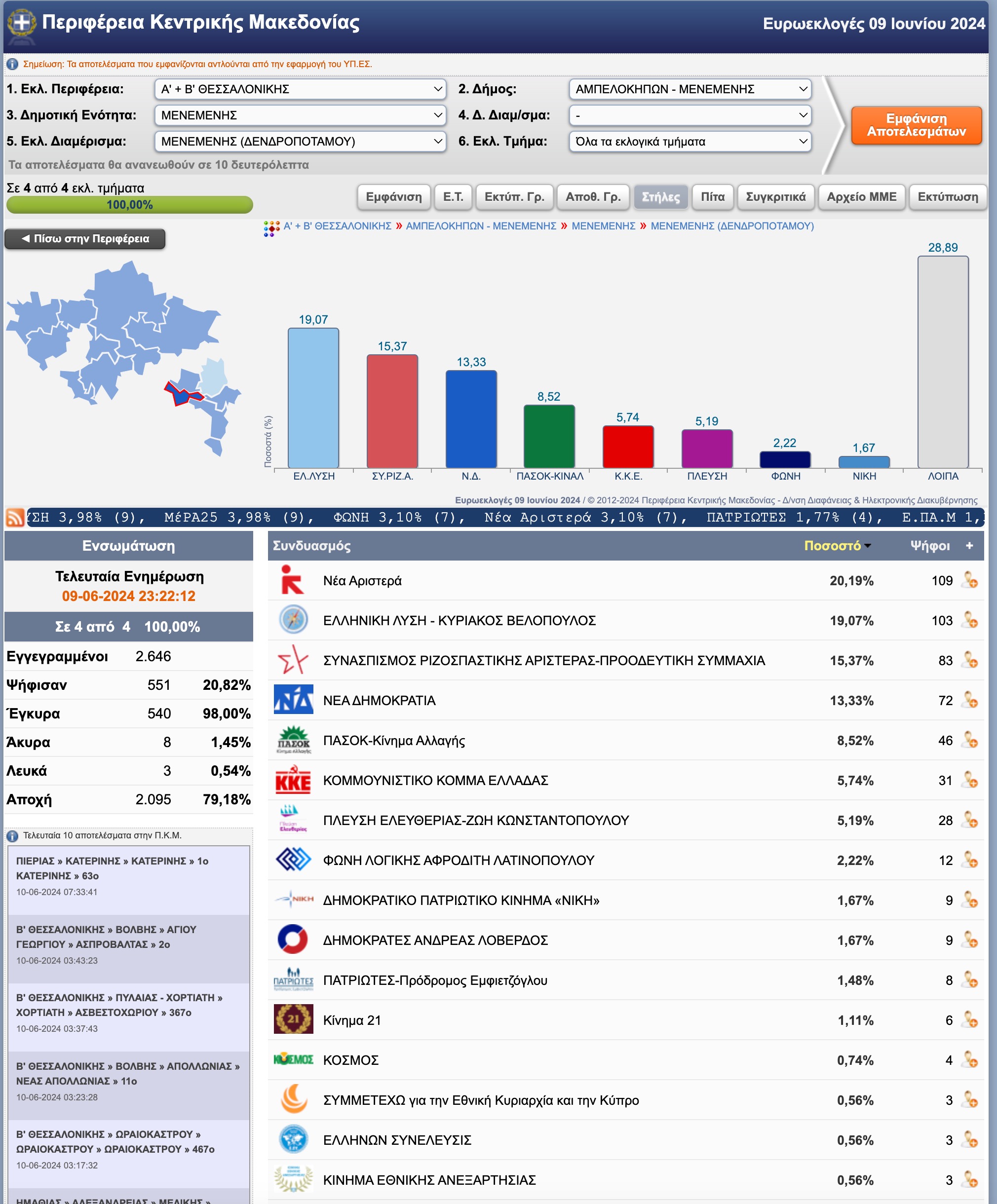Click the Ψήφοι column header
The height and width of the screenshot is (1204, 997).
pyautogui.click(x=930, y=545)
